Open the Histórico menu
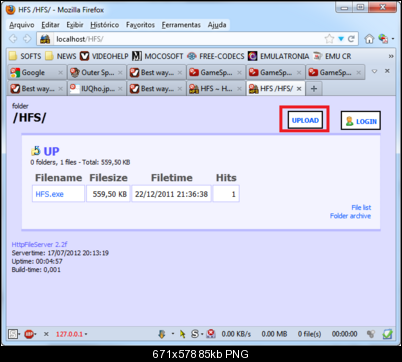 105,25
